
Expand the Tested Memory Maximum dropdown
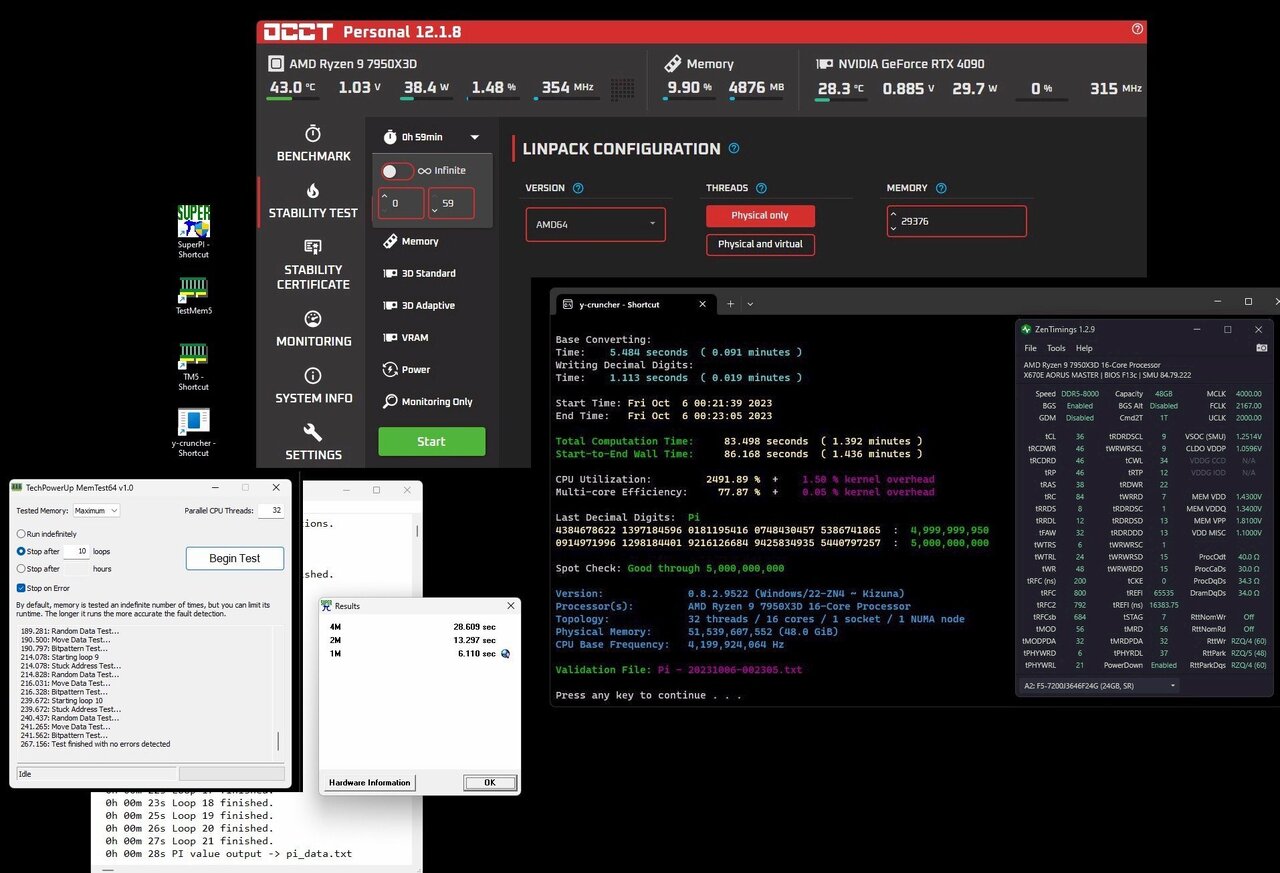pos(96,511)
